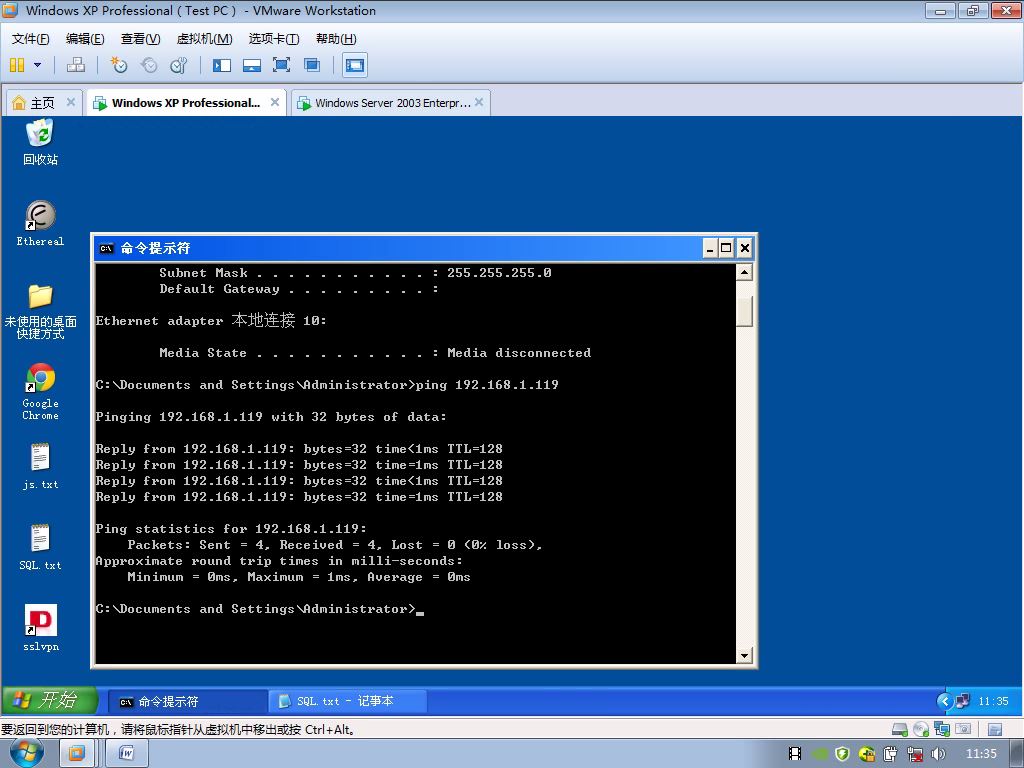Viewport: 1024px width, 768px height.
Task: Click the 命令提示符 window system menu icon
Action: tap(106, 248)
